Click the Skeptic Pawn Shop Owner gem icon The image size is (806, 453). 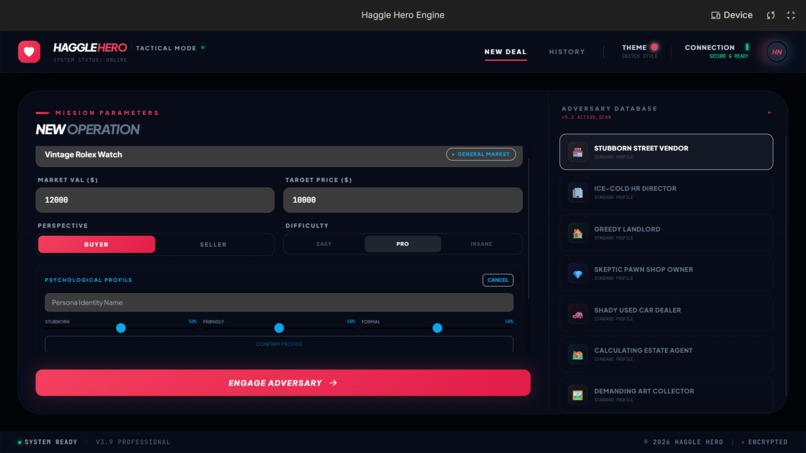coord(577,274)
